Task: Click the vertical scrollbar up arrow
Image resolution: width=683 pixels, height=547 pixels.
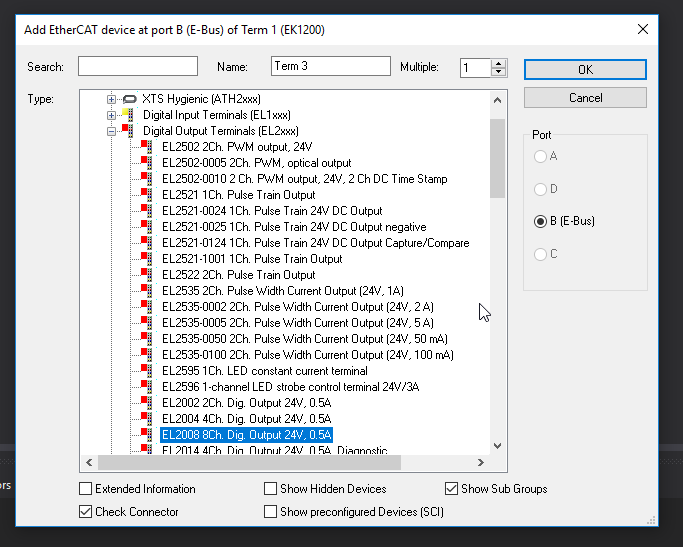Action: pos(497,100)
